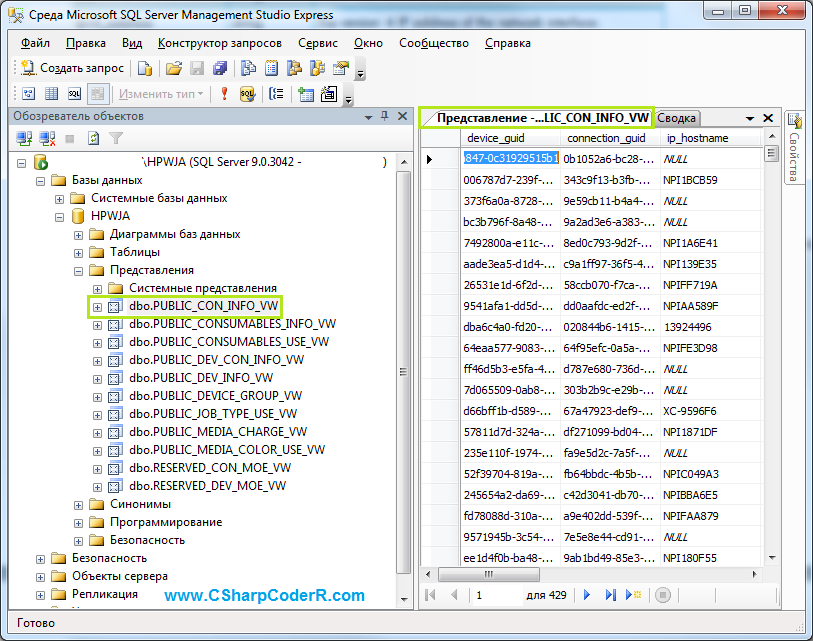Toggle the results pane icon
Image resolution: width=813 pixels, height=641 pixels.
coord(97,94)
